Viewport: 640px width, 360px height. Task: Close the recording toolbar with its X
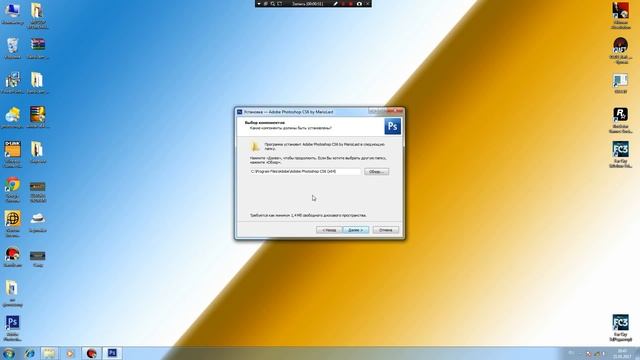pyautogui.click(x=367, y=4)
